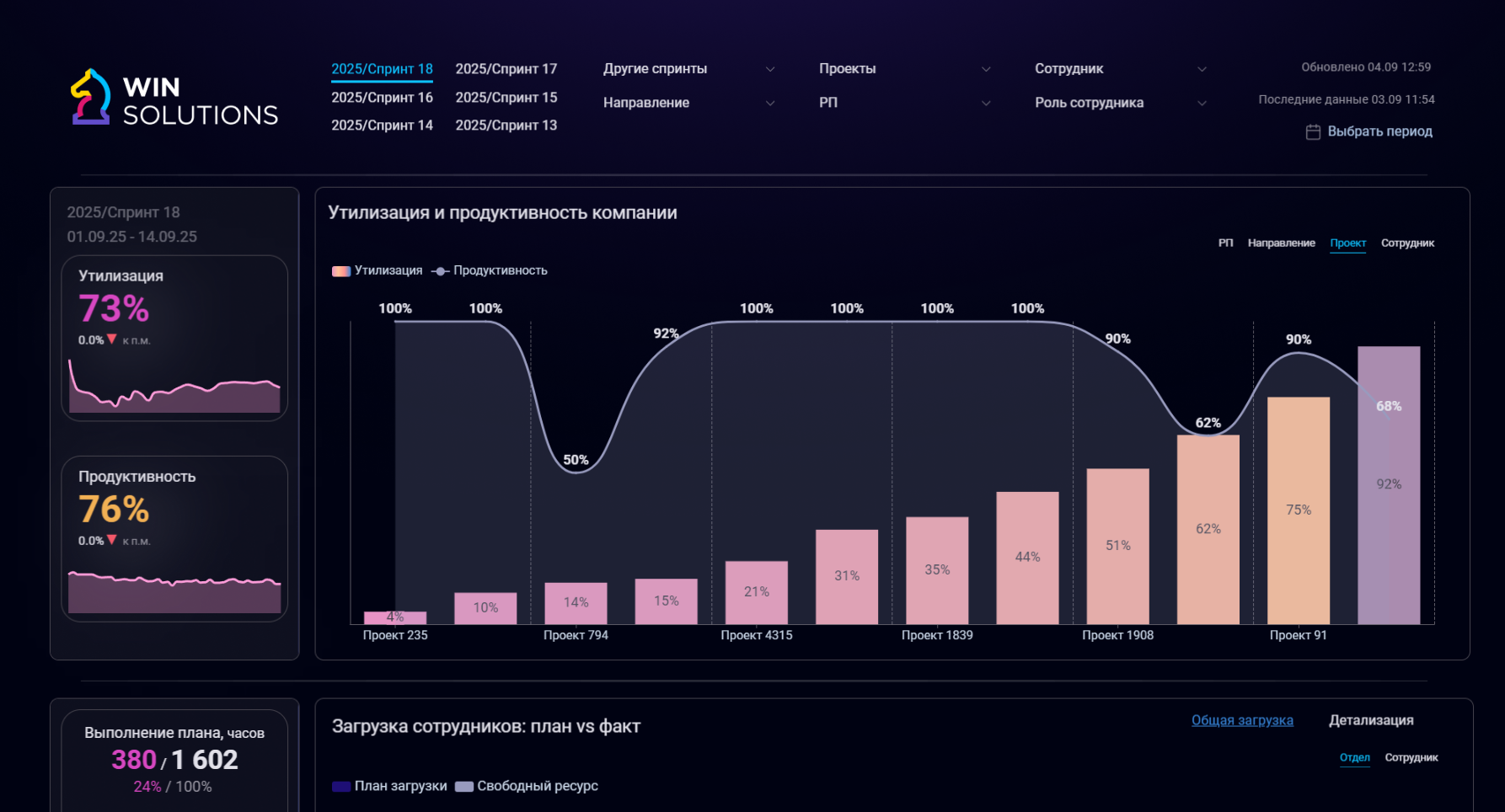This screenshot has height=812, width=1505.
Task: Click the Win Solutions knight logo
Action: tap(91, 97)
